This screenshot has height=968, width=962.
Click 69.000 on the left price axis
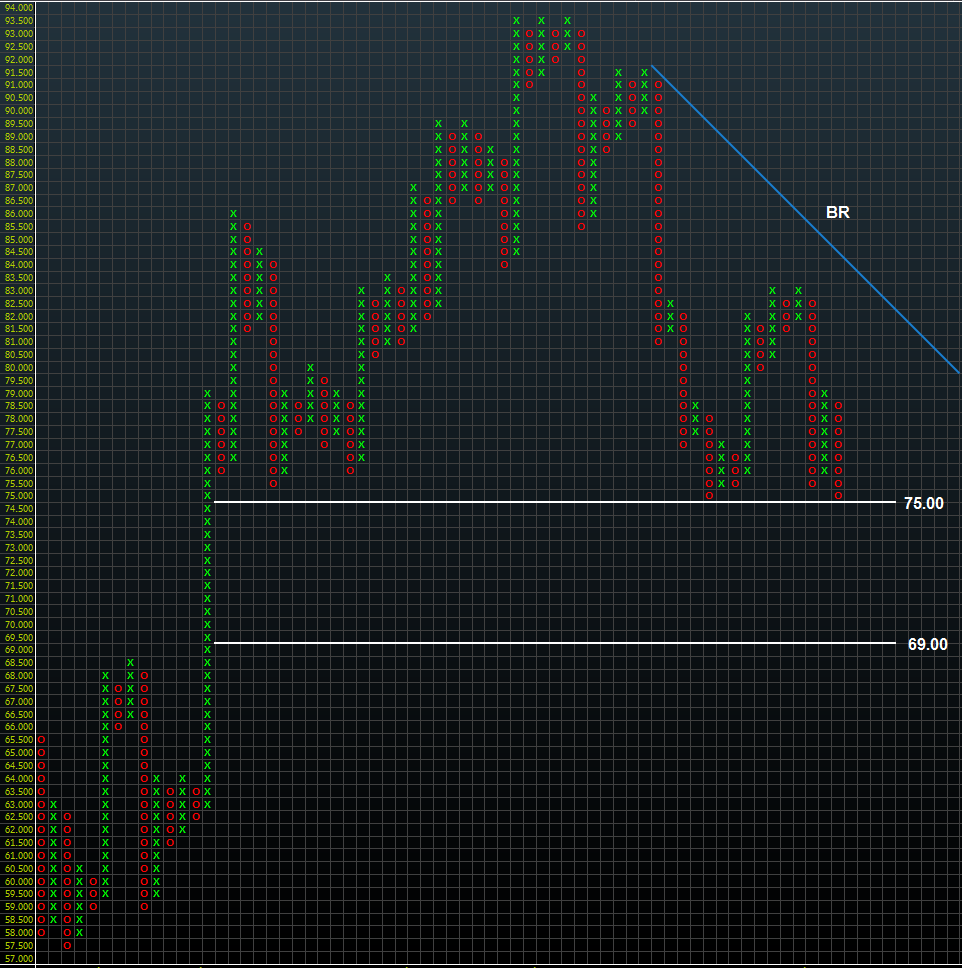click(18, 650)
